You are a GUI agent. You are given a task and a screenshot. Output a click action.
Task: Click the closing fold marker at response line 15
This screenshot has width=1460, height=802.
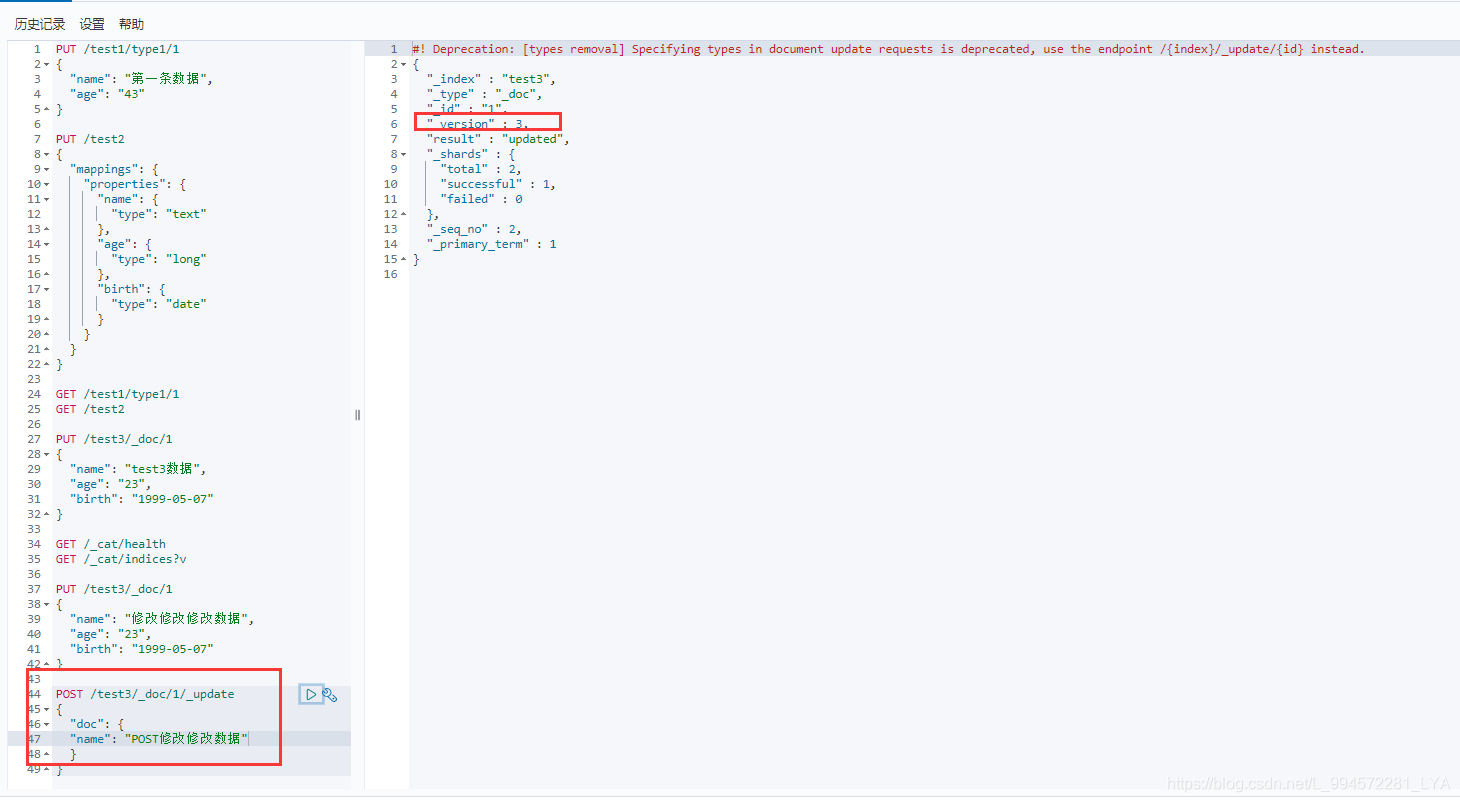point(403,260)
